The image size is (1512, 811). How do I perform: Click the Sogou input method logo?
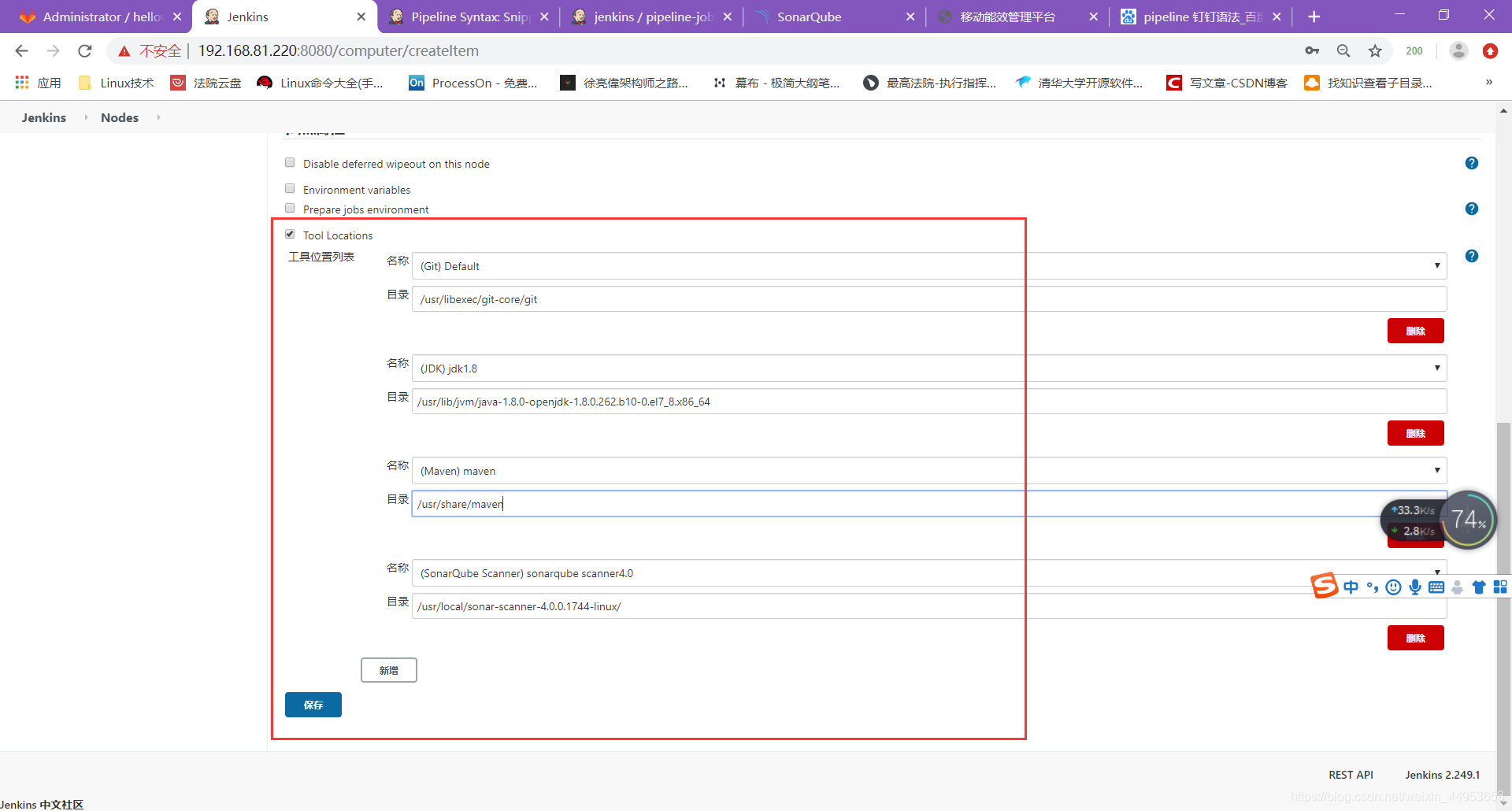pos(1325,586)
